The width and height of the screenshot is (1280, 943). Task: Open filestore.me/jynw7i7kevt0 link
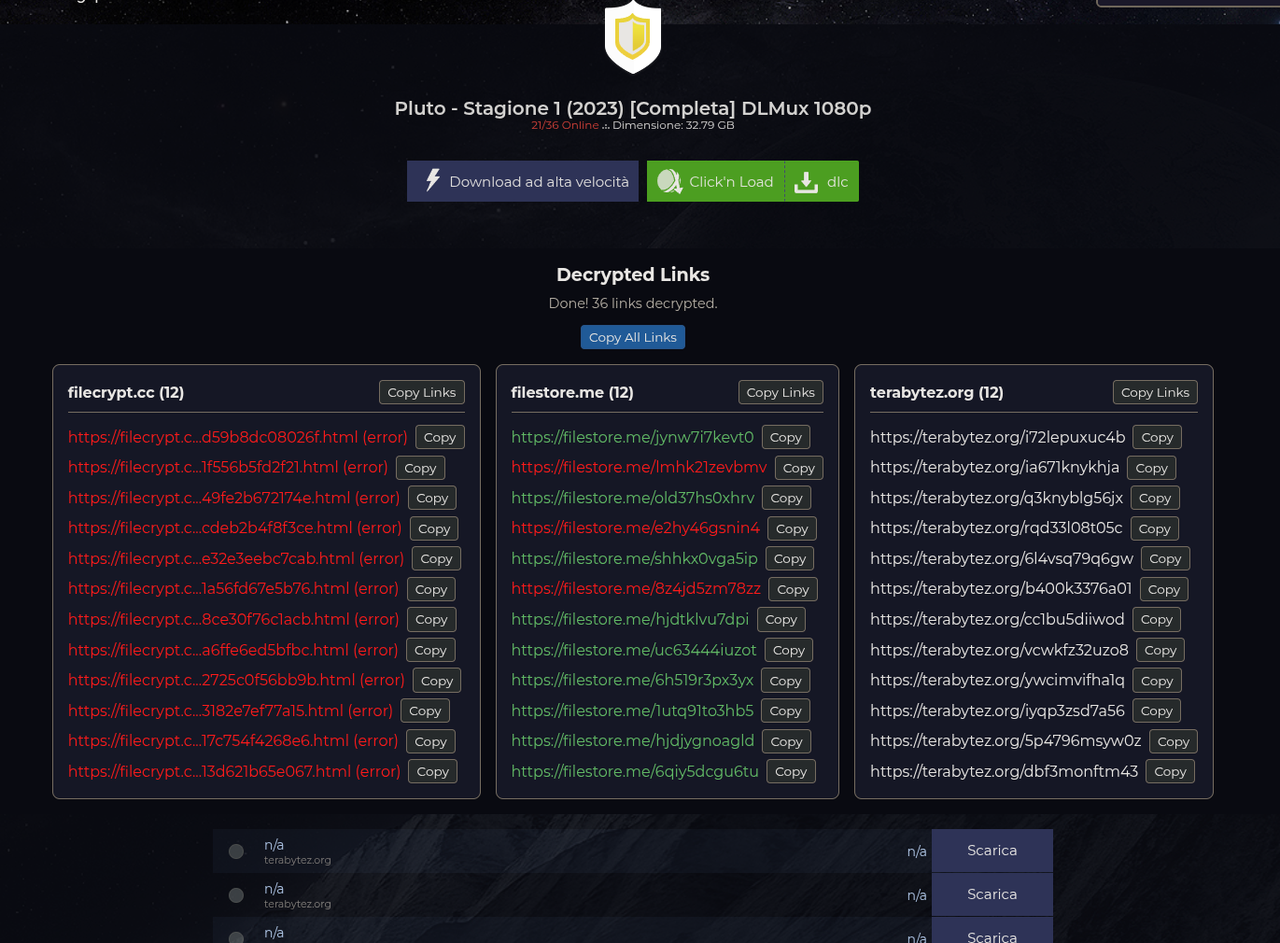pos(632,437)
